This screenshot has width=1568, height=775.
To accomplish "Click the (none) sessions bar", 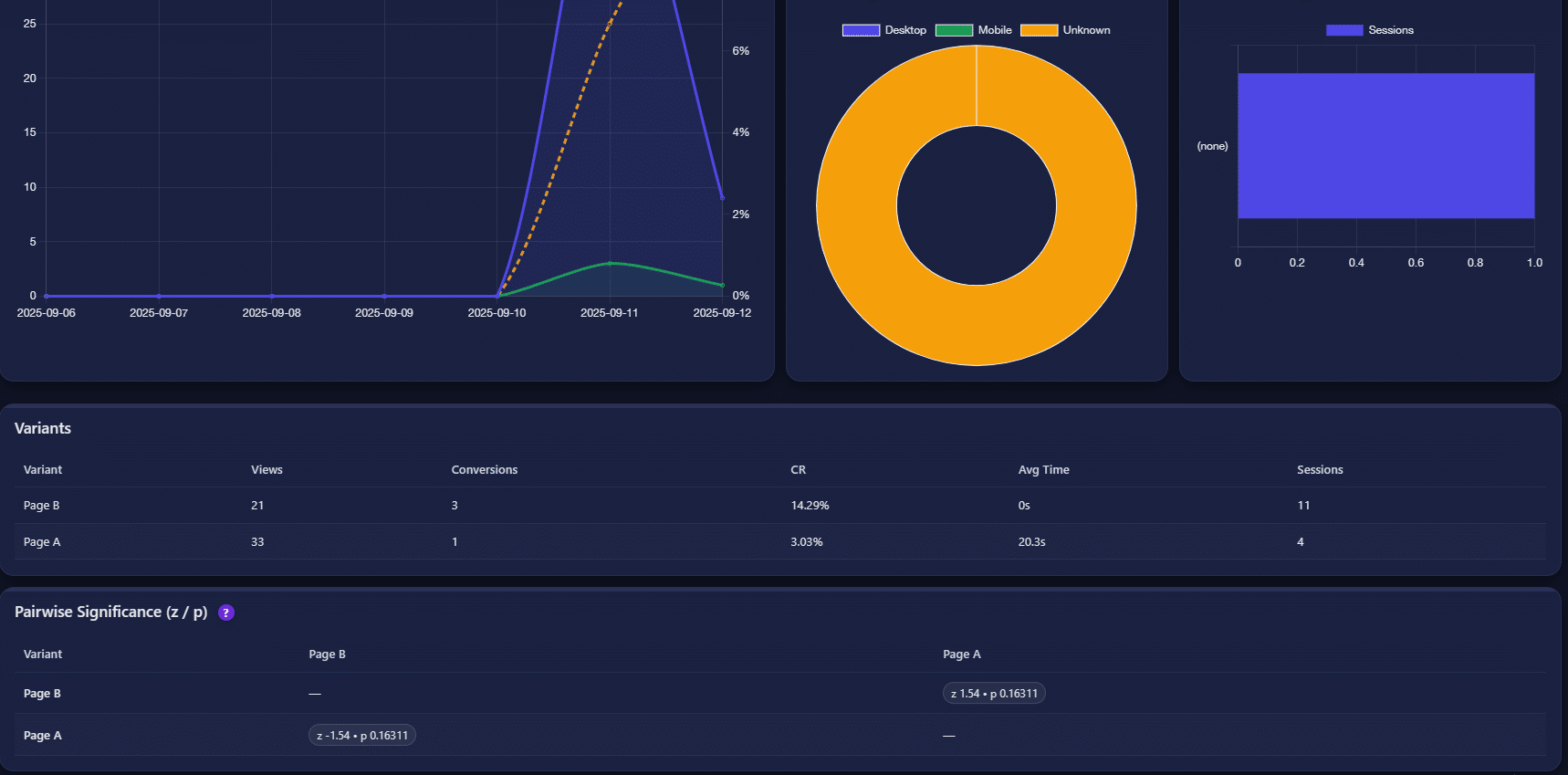I will click(1385, 146).
